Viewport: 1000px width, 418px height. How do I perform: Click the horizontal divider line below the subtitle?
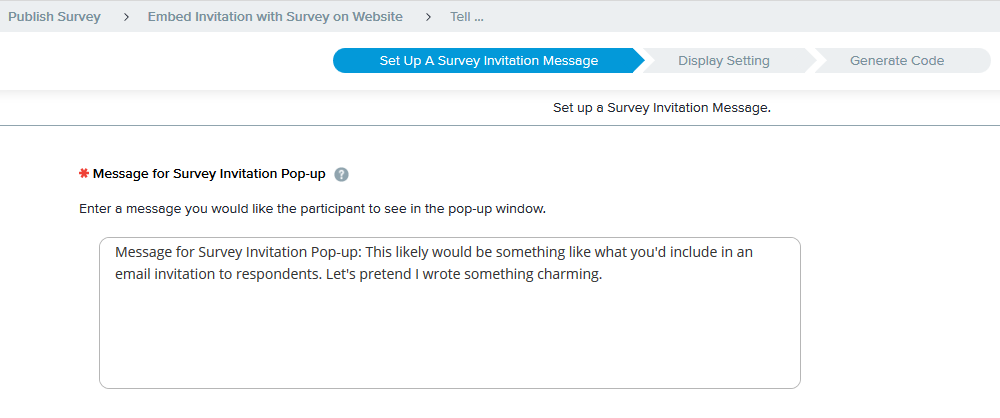(500, 125)
